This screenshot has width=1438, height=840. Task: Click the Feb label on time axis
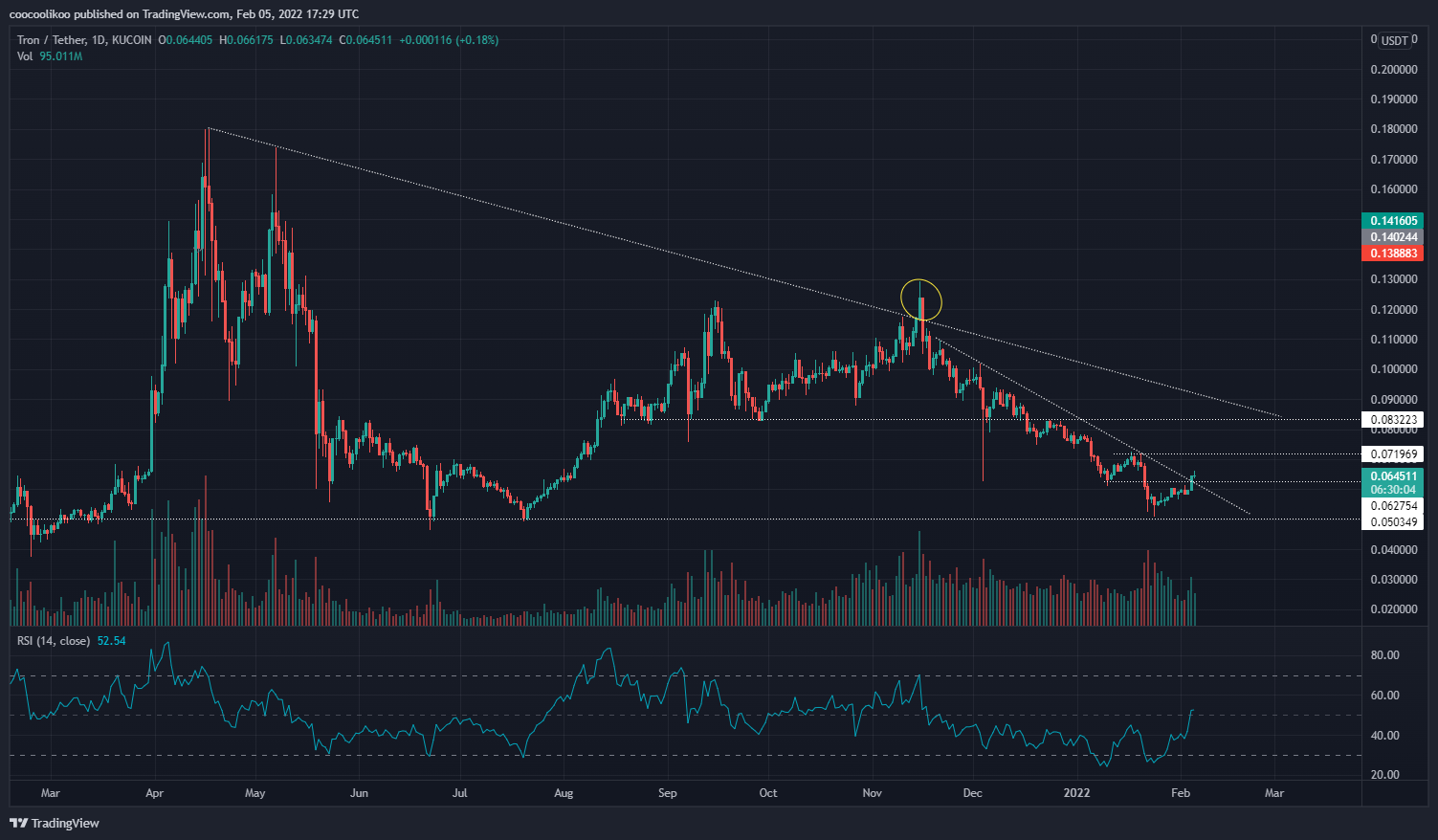1181,793
